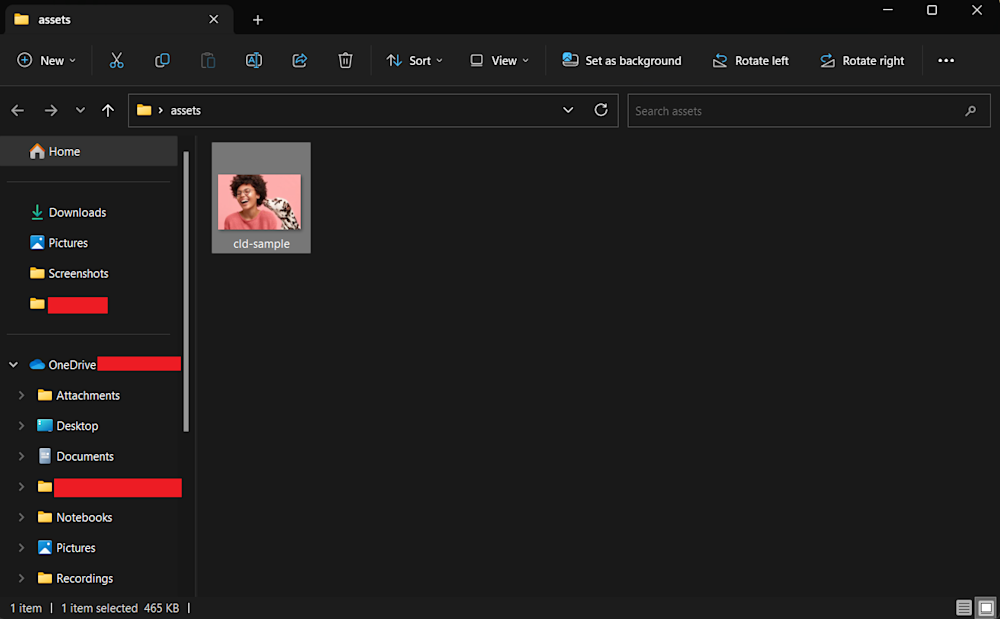Collapse the OneDrive tree node
The image size is (1000, 619).
coord(14,365)
